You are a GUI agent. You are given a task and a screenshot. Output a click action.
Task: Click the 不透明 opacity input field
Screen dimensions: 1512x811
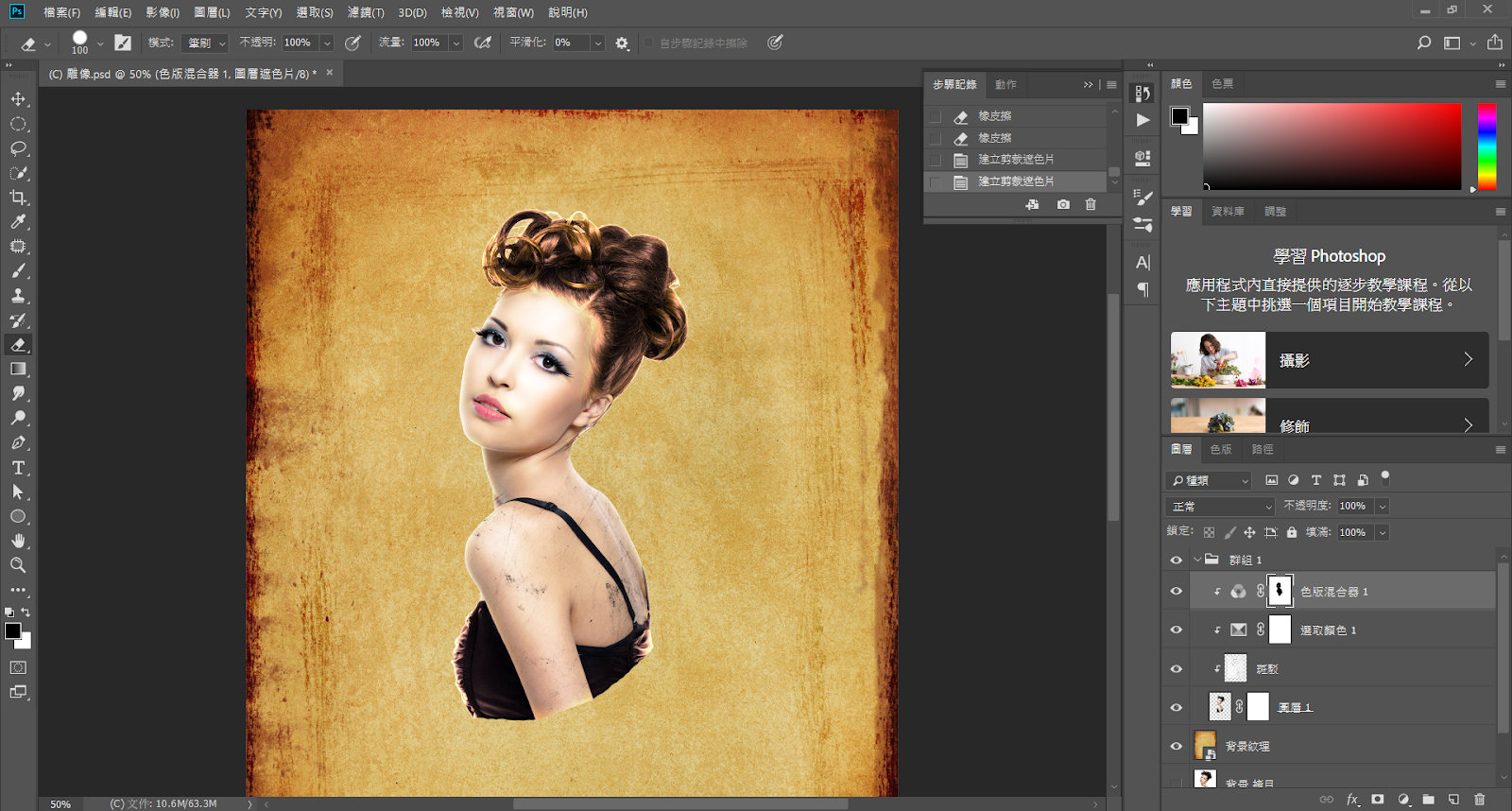pyautogui.click(x=299, y=43)
